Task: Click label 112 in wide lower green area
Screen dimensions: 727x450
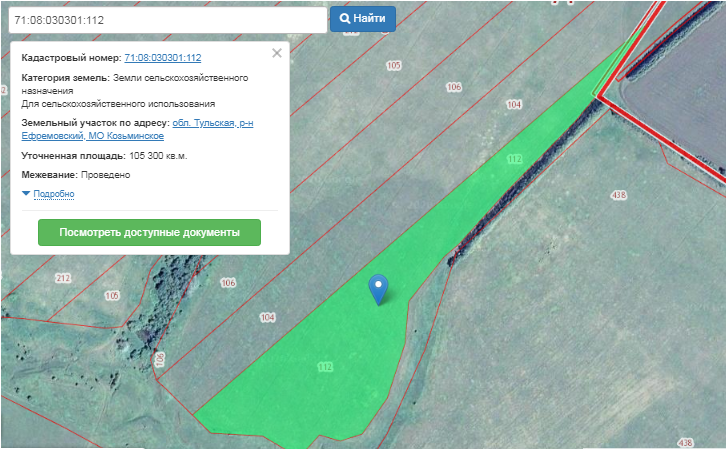Action: tap(325, 366)
